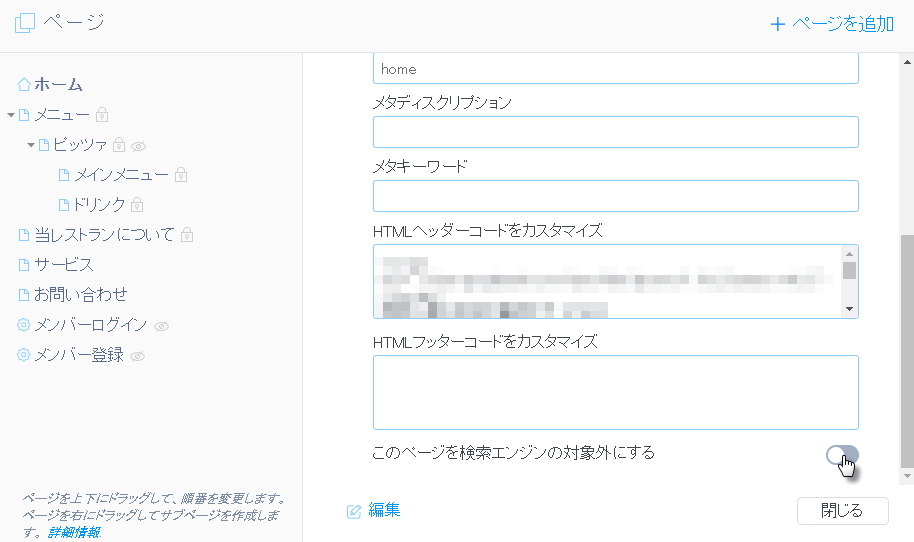Click the header code scrollbar thumb
914x542 pixels.
pyautogui.click(x=849, y=271)
